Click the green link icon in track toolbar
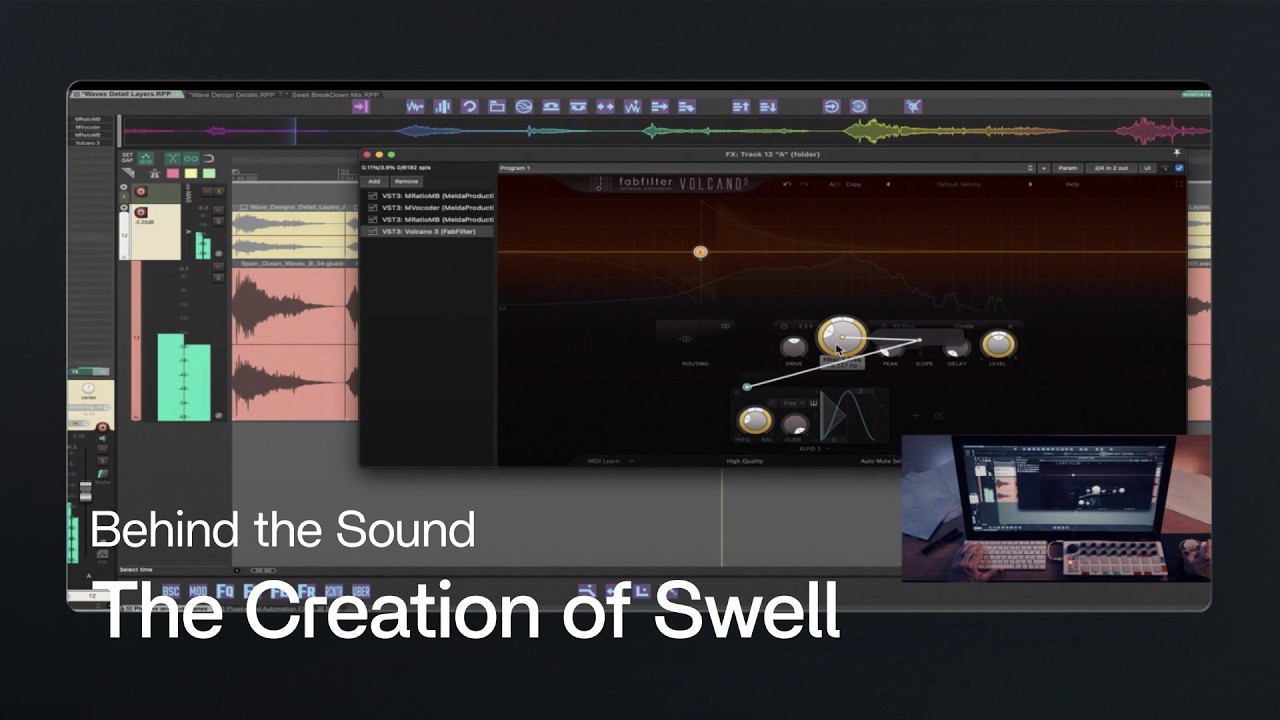1280x720 pixels. click(x=190, y=158)
